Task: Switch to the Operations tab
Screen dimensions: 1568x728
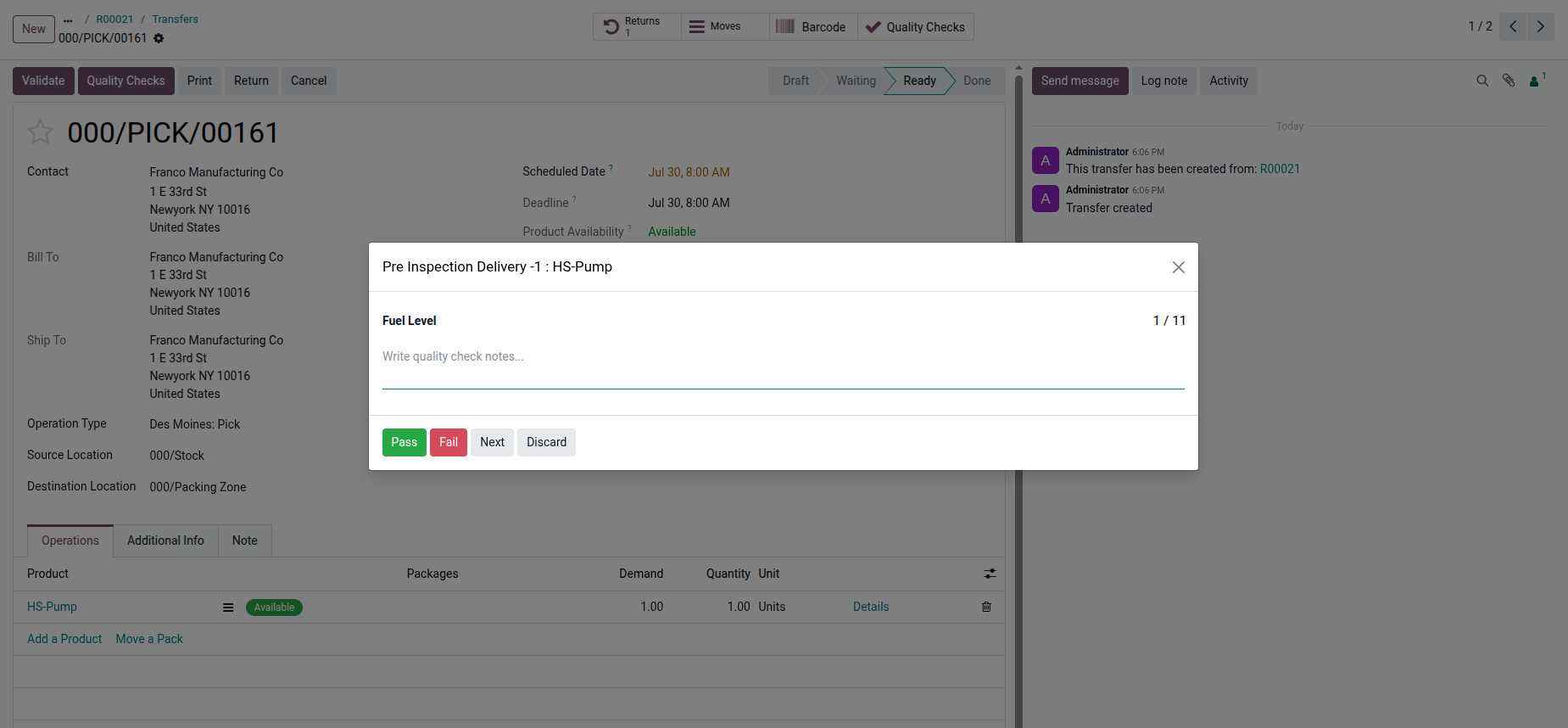Action: click(x=70, y=540)
